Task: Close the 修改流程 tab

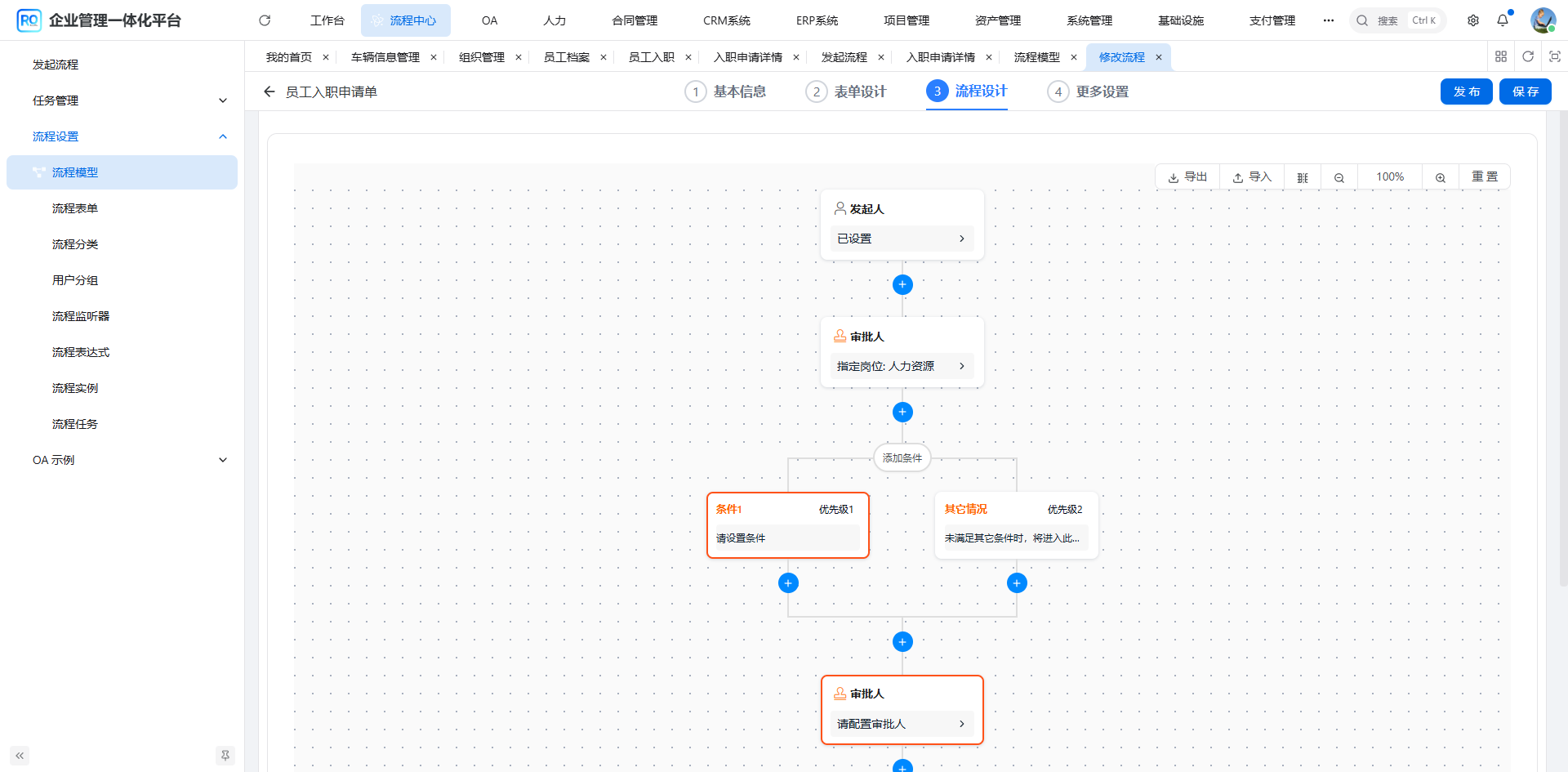Action: tap(1159, 57)
